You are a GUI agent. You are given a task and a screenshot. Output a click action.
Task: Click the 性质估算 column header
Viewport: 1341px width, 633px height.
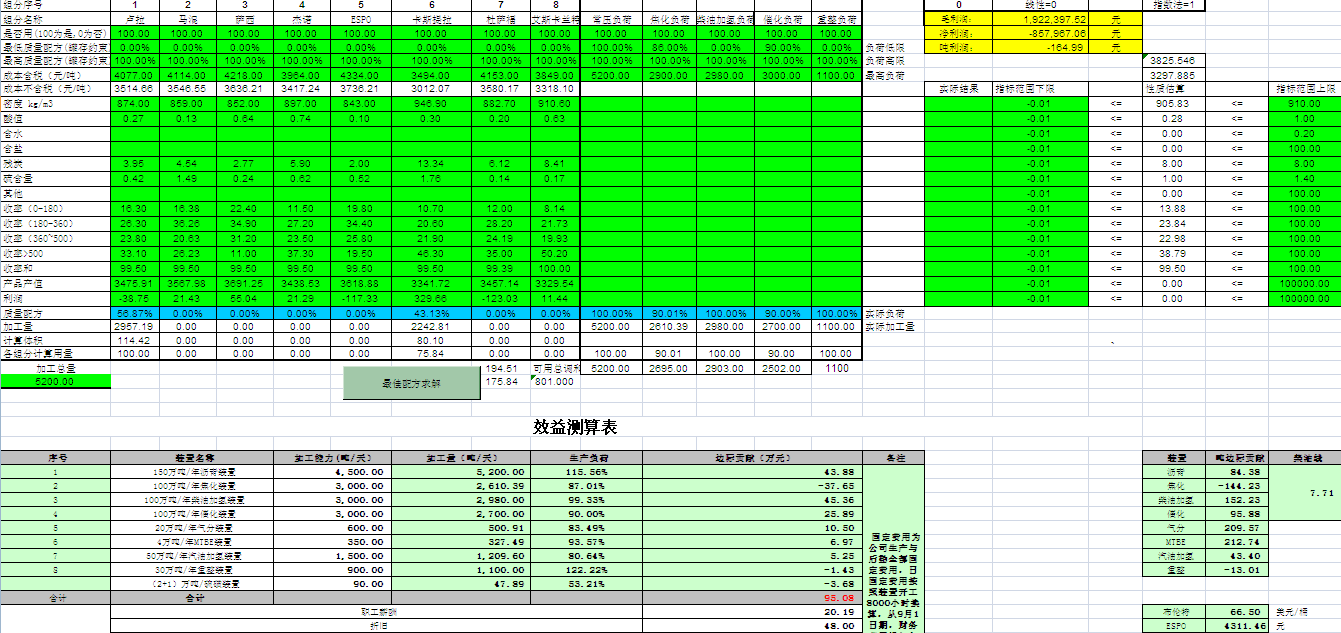point(1172,89)
